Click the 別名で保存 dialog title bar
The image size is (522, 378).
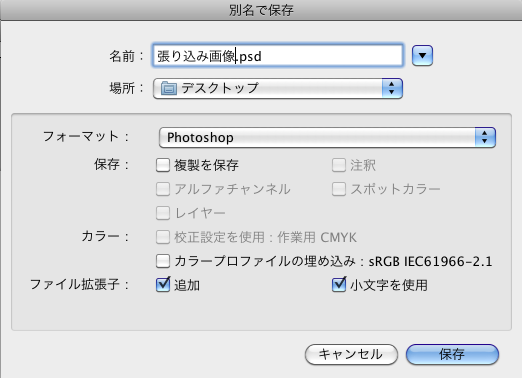click(x=261, y=10)
